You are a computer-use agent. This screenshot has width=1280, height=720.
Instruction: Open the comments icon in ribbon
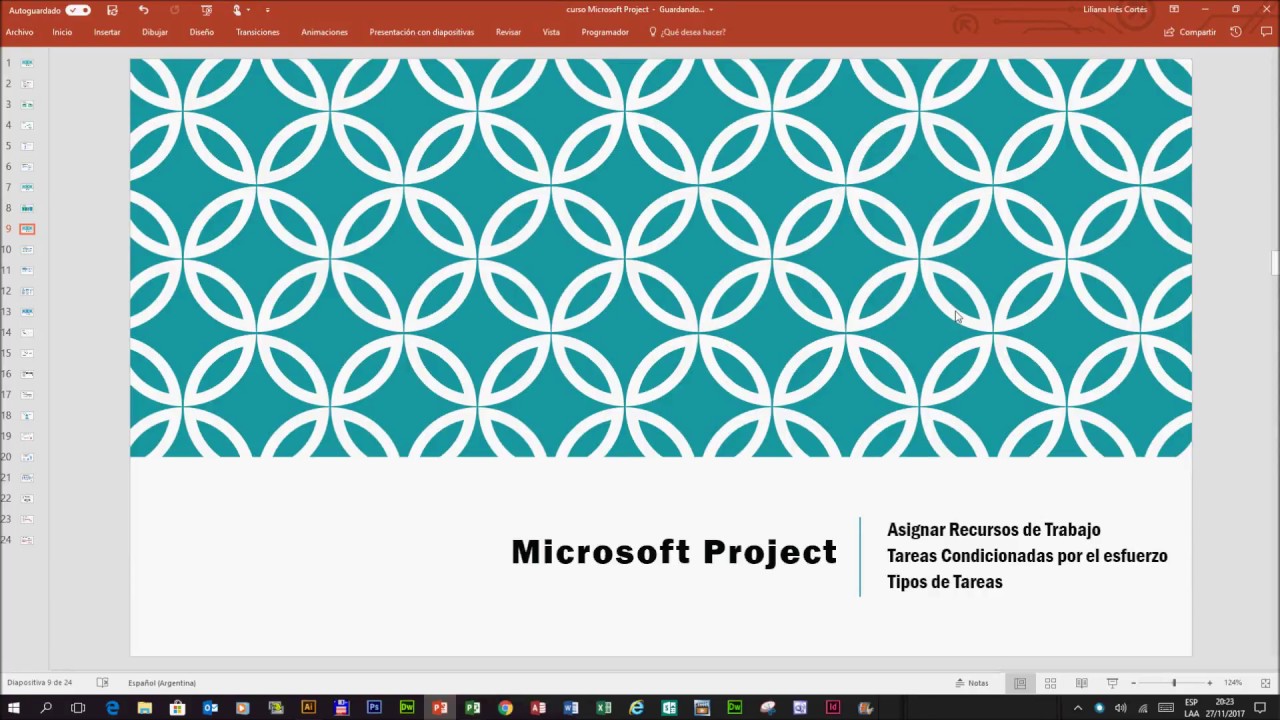tap(1266, 32)
